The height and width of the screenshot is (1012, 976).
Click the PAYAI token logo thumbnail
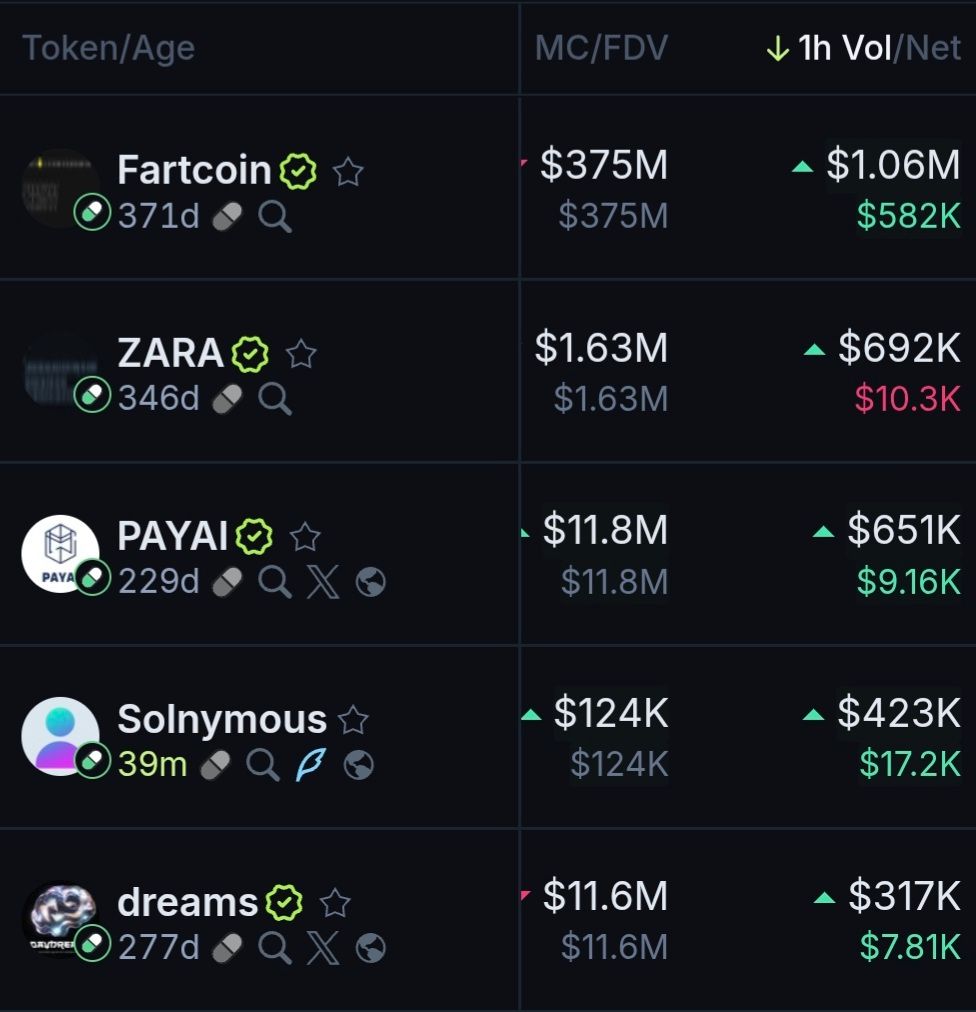[60, 553]
